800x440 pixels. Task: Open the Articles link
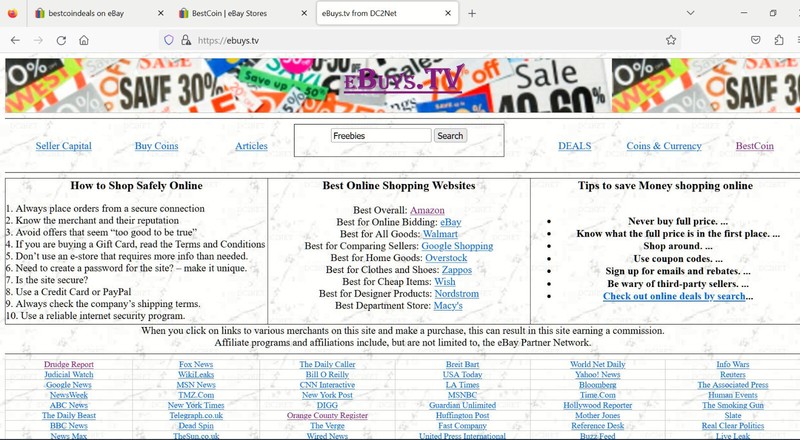(x=251, y=146)
